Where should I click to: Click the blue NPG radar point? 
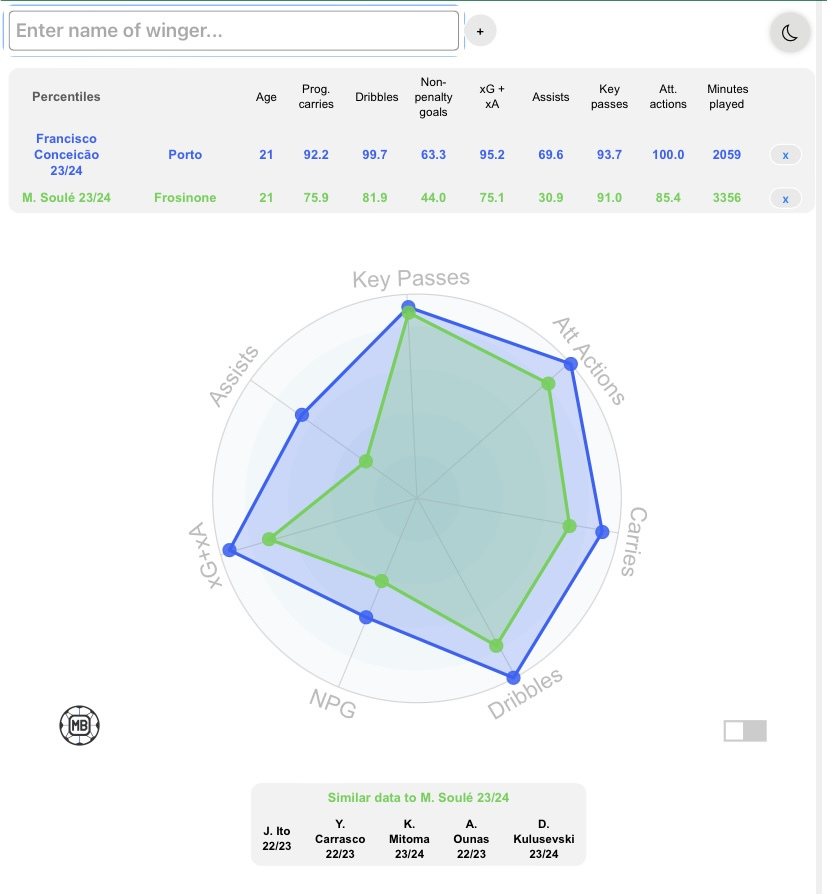pyautogui.click(x=366, y=617)
